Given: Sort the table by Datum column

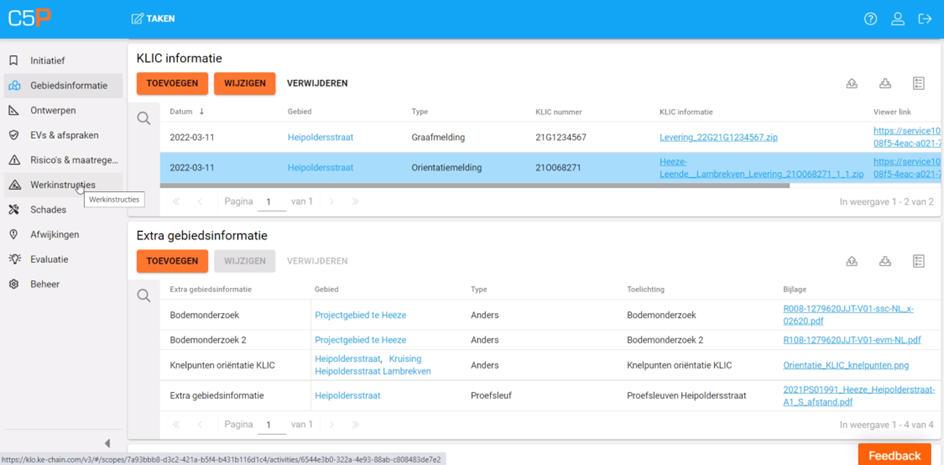Looking at the screenshot, I should click(181, 112).
